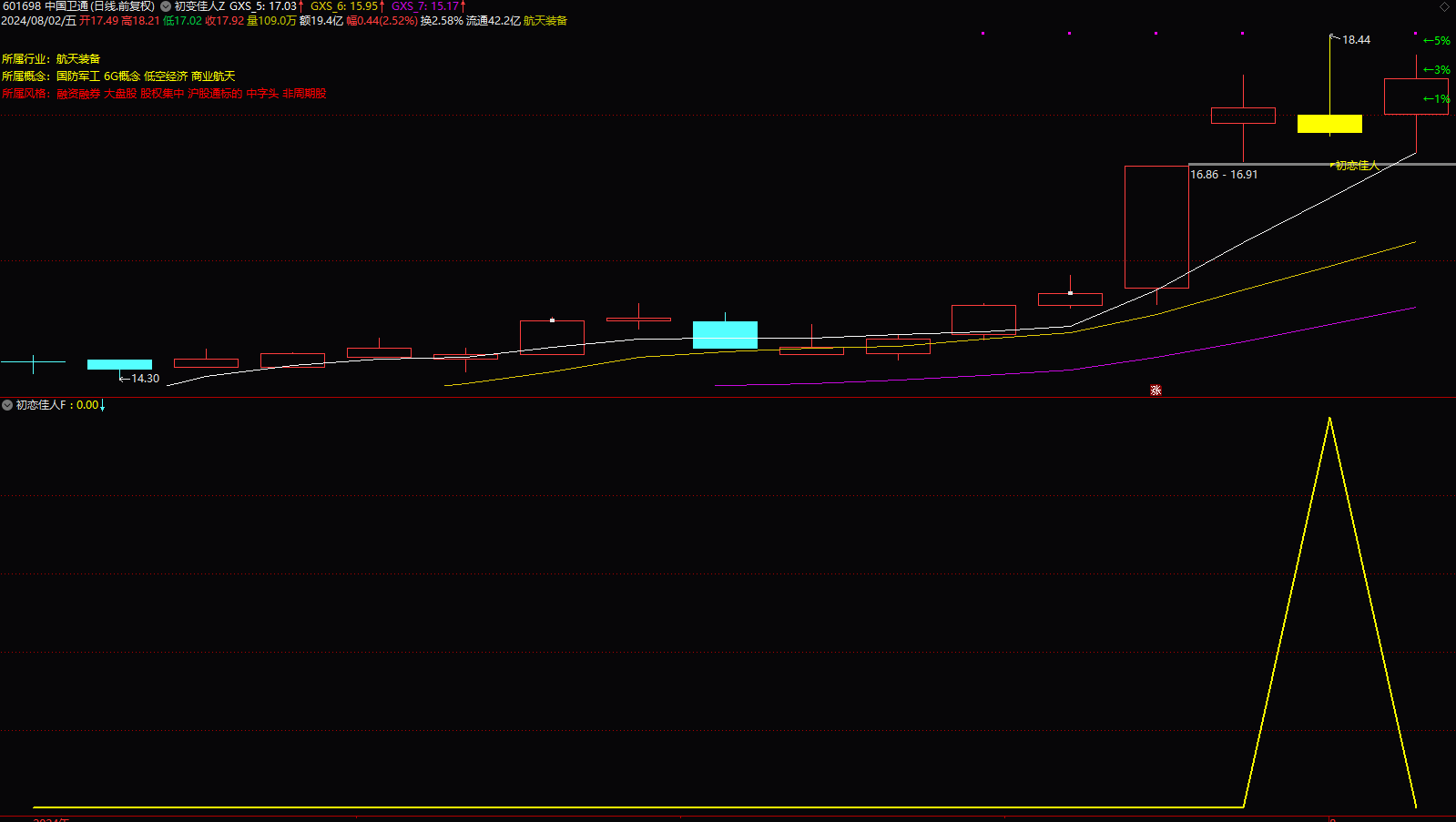
Task: Click the red 涨 marker icon
Action: (x=1156, y=391)
